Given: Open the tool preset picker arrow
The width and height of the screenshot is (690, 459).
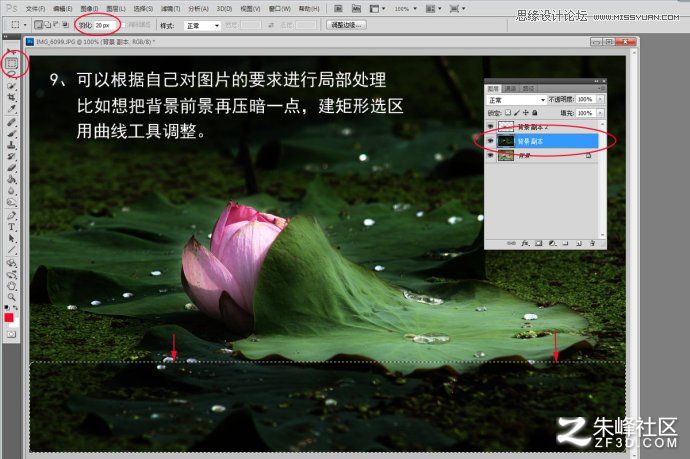Looking at the screenshot, I should [25, 25].
